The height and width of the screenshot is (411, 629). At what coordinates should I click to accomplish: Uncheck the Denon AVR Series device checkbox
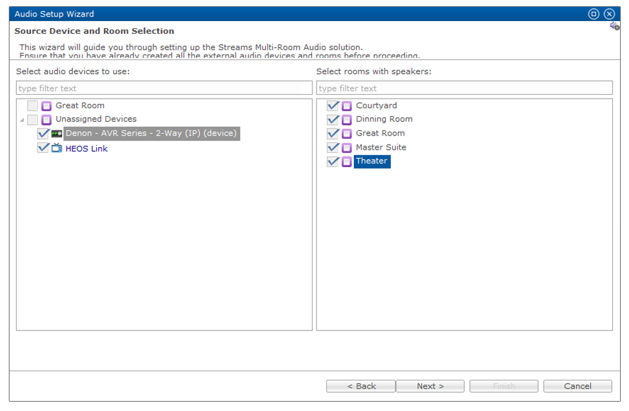[43, 133]
